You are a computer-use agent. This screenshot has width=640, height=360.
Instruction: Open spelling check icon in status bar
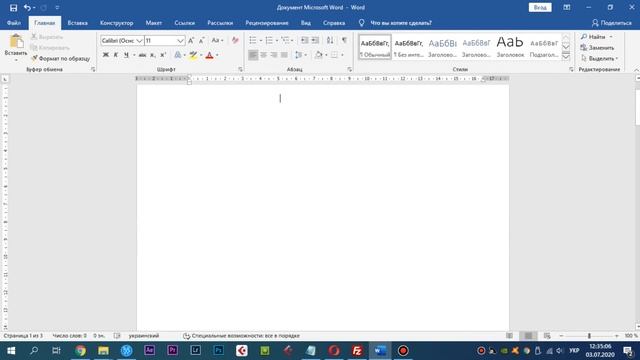(x=117, y=336)
